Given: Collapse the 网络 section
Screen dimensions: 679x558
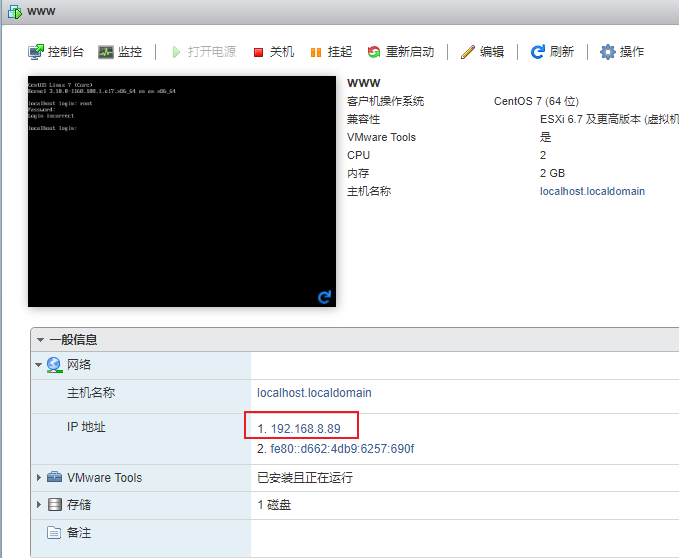Looking at the screenshot, I should coord(39,365).
